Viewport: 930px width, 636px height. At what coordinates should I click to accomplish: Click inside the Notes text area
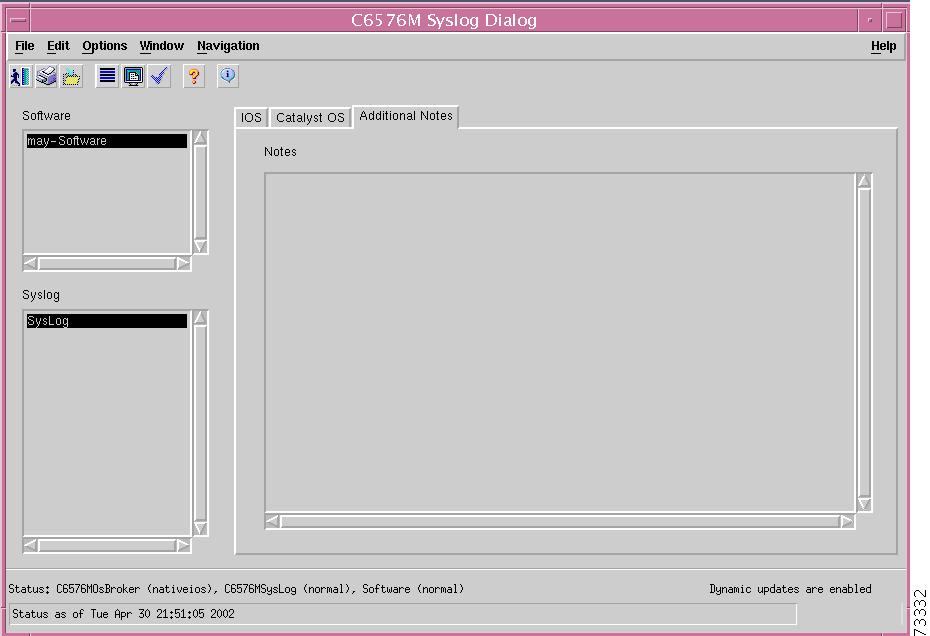click(x=559, y=342)
